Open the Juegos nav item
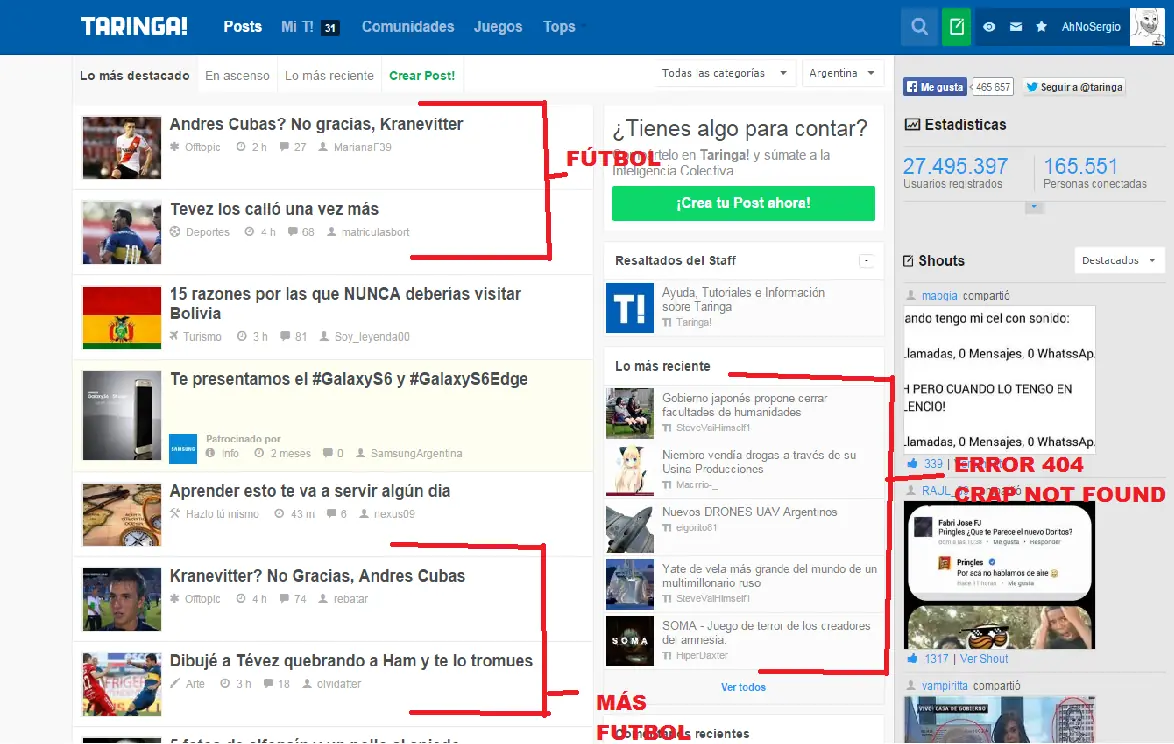 [498, 27]
